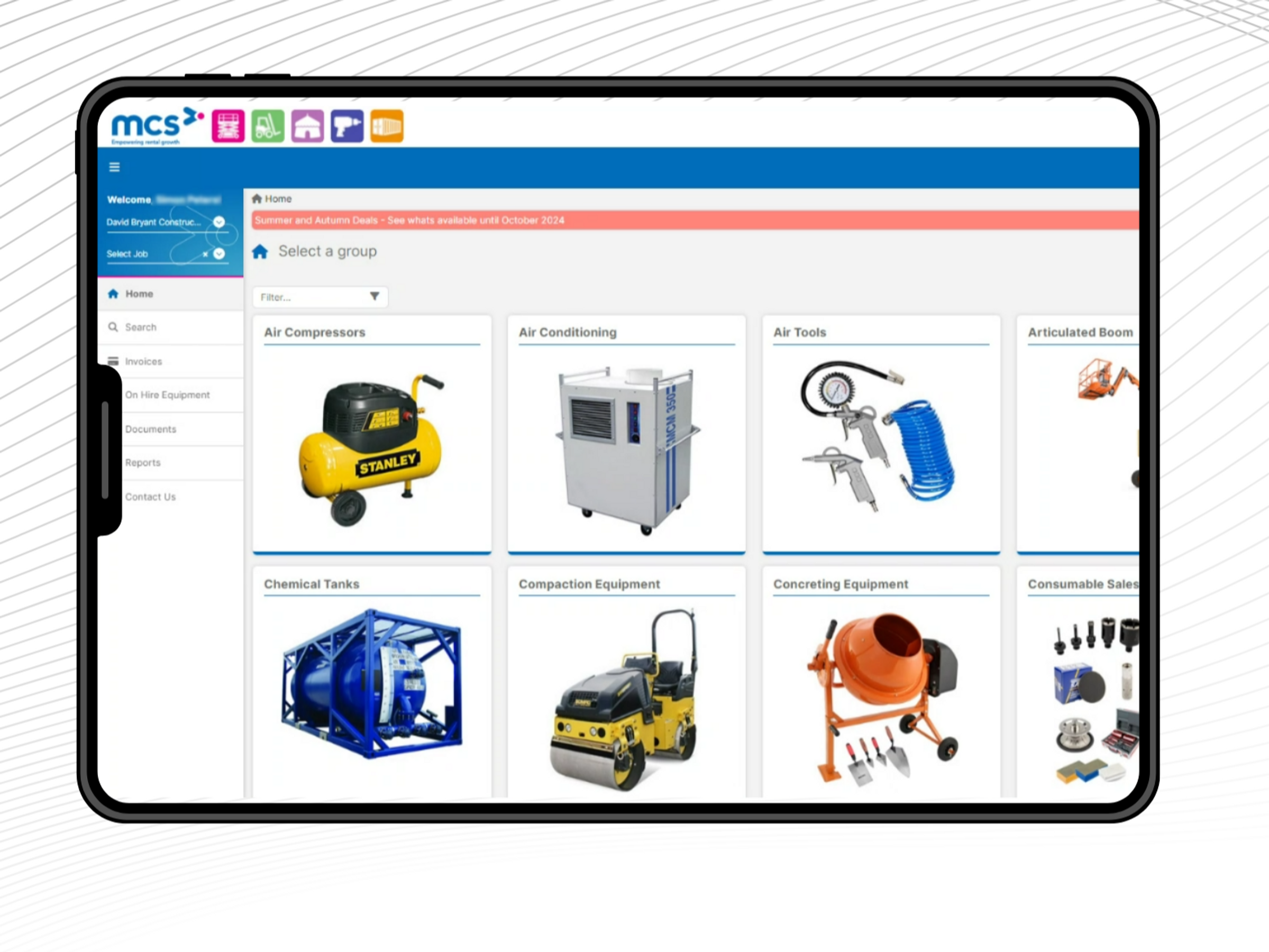Image resolution: width=1269 pixels, height=952 pixels.
Task: Expand the David Bryant Construc... customer dropdown
Action: point(219,222)
